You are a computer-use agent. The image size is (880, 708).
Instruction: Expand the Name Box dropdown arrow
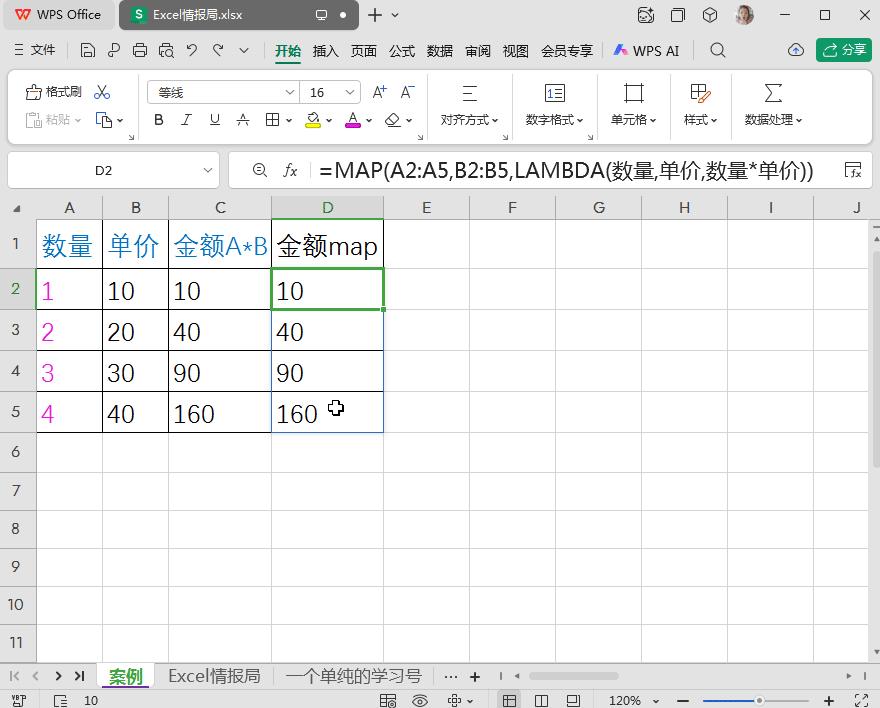coord(208,170)
